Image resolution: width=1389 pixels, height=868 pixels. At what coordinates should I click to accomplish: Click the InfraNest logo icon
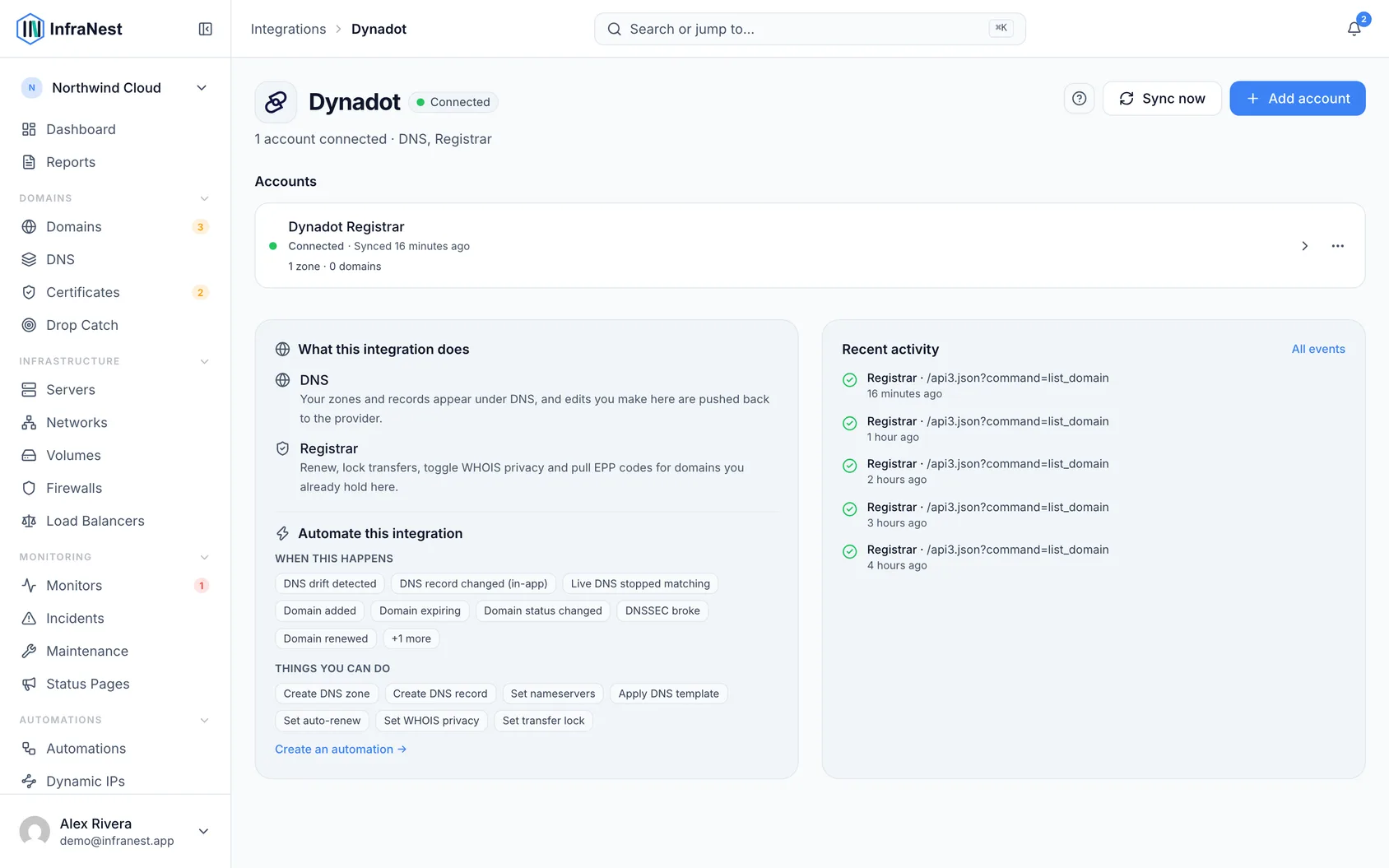30,29
